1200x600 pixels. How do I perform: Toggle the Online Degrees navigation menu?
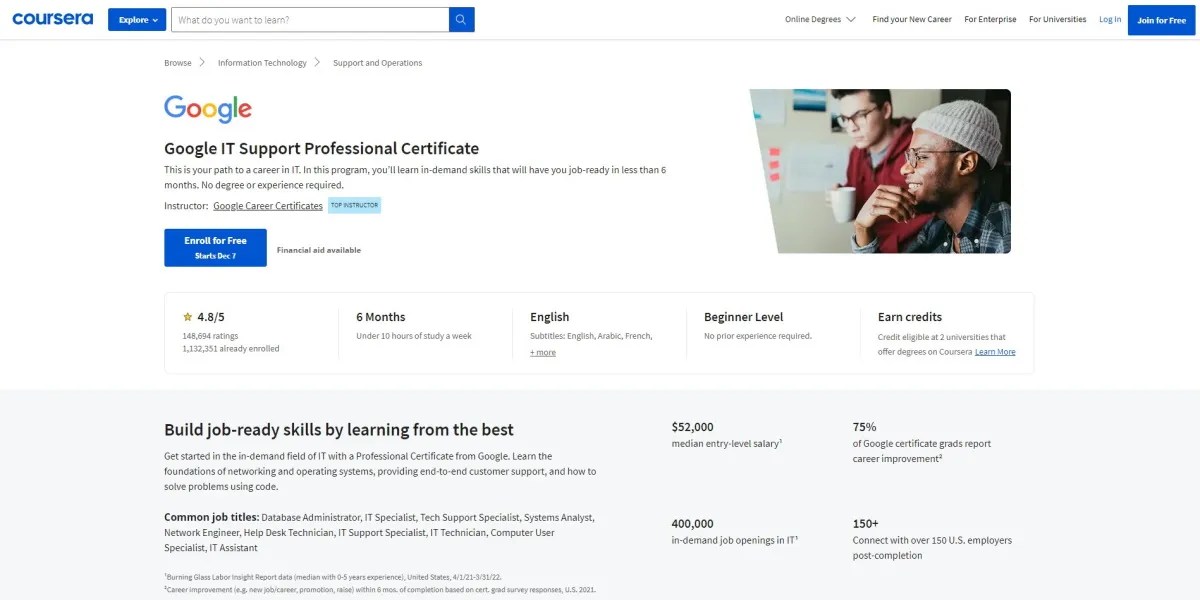coord(820,18)
